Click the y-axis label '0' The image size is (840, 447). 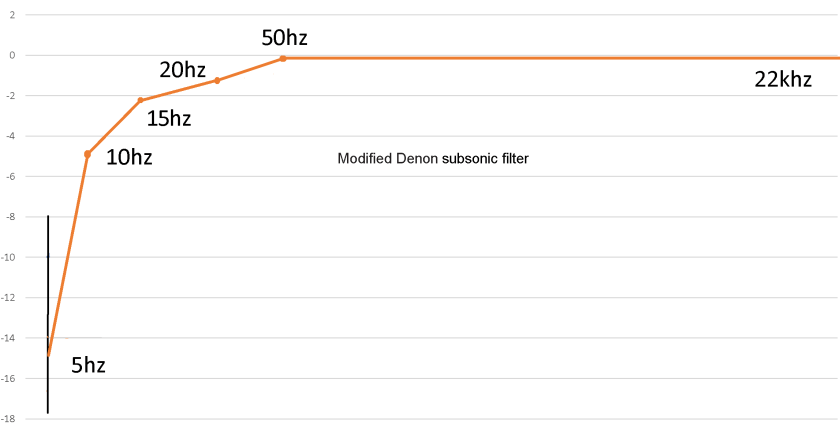pyautogui.click(x=12, y=56)
